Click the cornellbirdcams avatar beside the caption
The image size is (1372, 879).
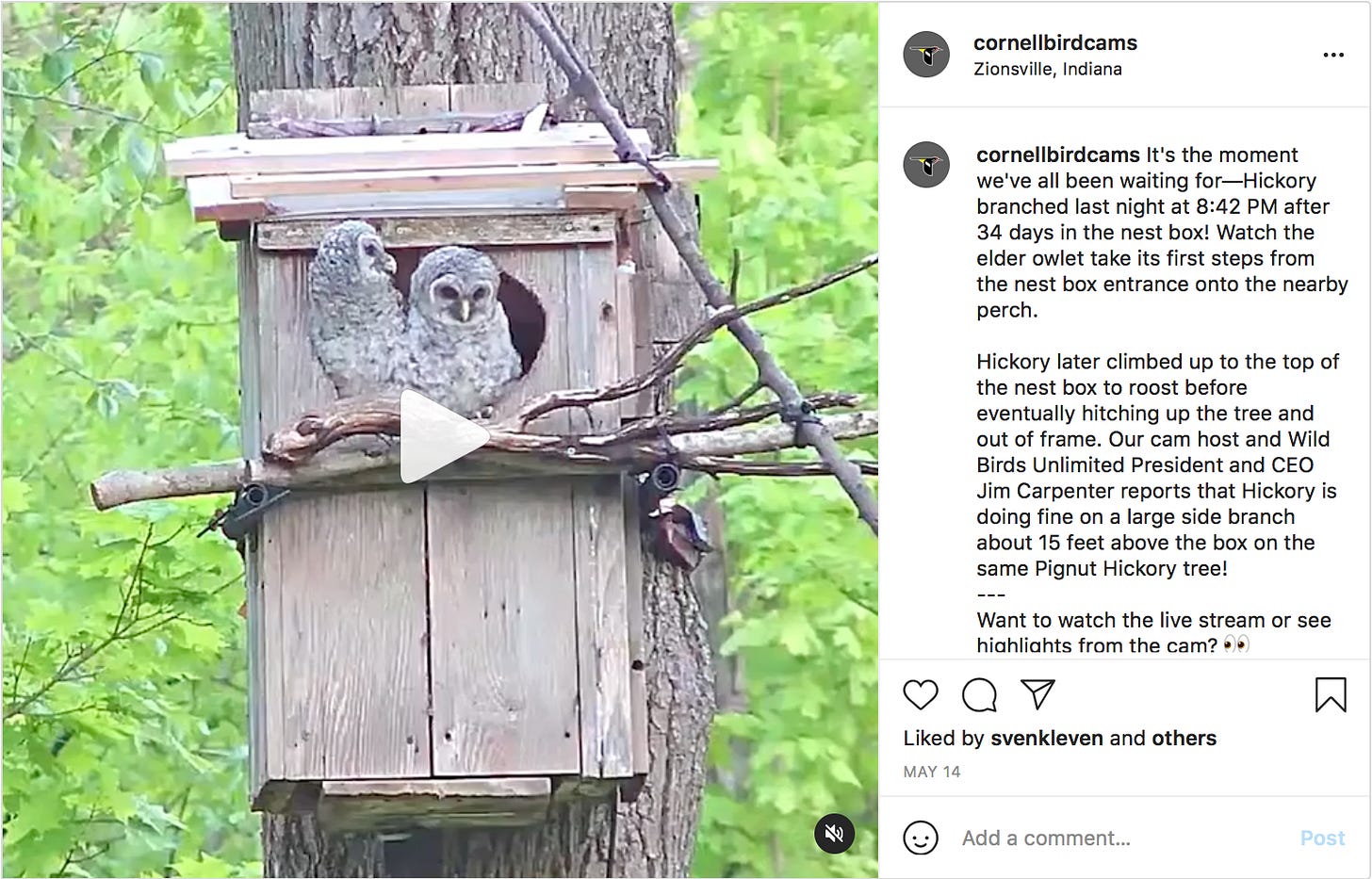[x=926, y=165]
